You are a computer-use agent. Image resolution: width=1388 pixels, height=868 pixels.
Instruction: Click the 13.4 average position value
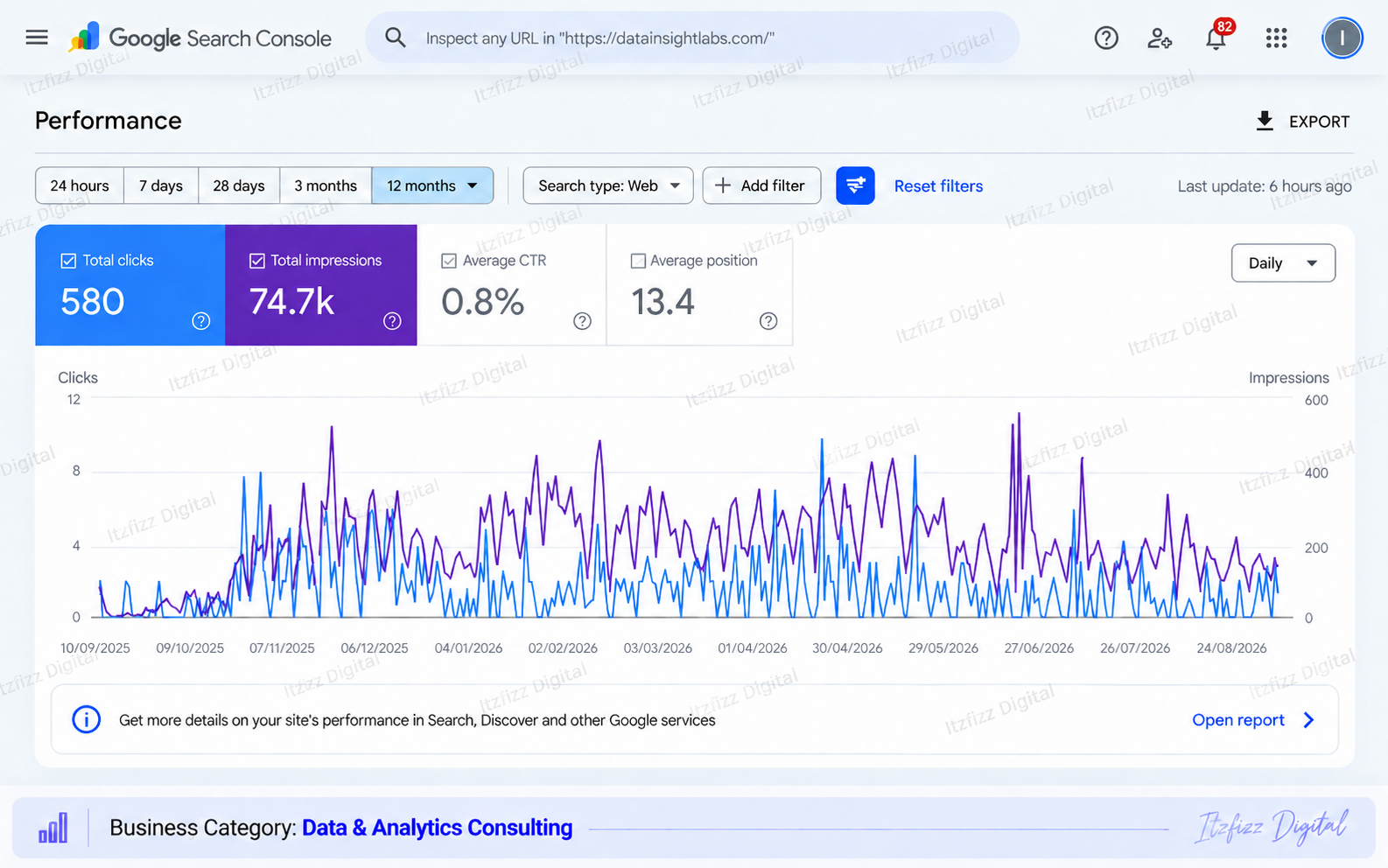click(662, 302)
